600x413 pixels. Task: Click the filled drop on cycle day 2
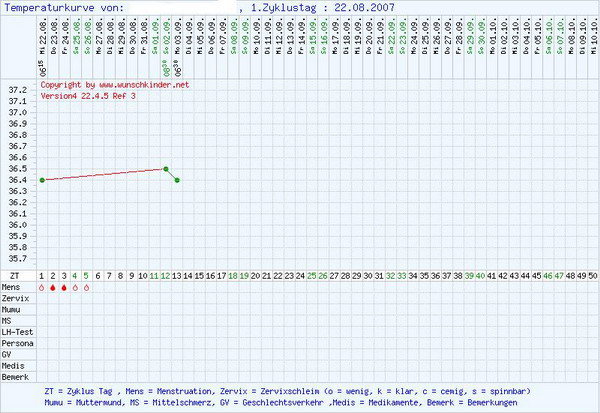[x=53, y=287]
